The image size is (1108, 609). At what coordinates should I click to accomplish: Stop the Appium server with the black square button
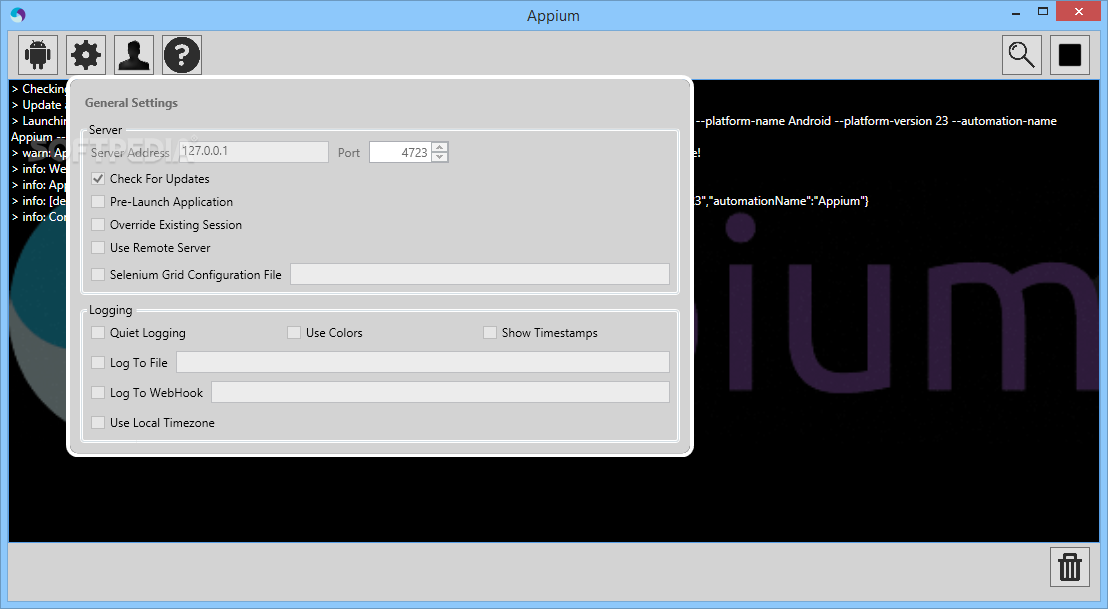(1070, 54)
